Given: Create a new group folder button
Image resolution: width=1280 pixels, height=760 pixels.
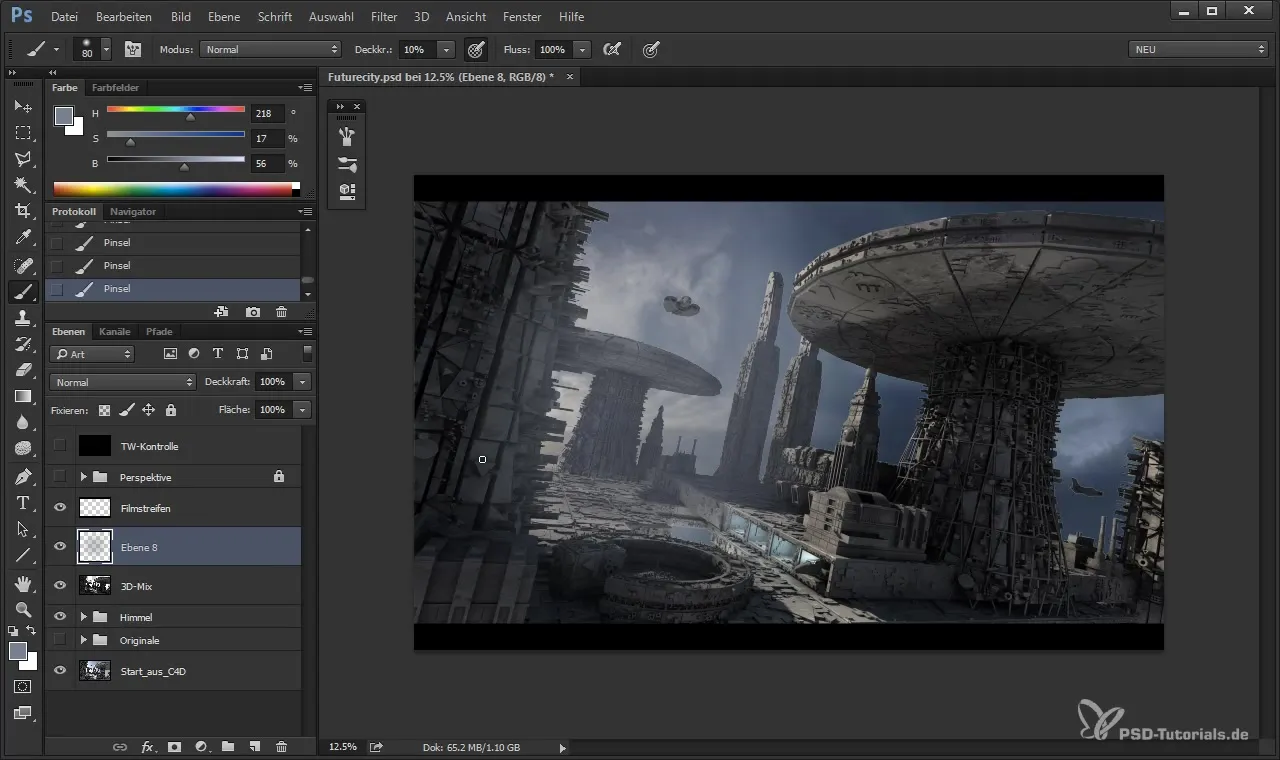Looking at the screenshot, I should tap(227, 746).
